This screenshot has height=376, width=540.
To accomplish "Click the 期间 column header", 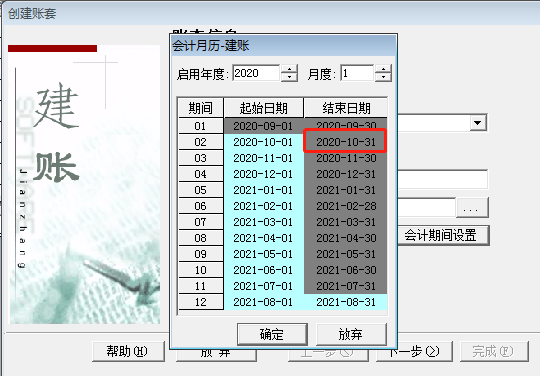I will pos(201,108).
